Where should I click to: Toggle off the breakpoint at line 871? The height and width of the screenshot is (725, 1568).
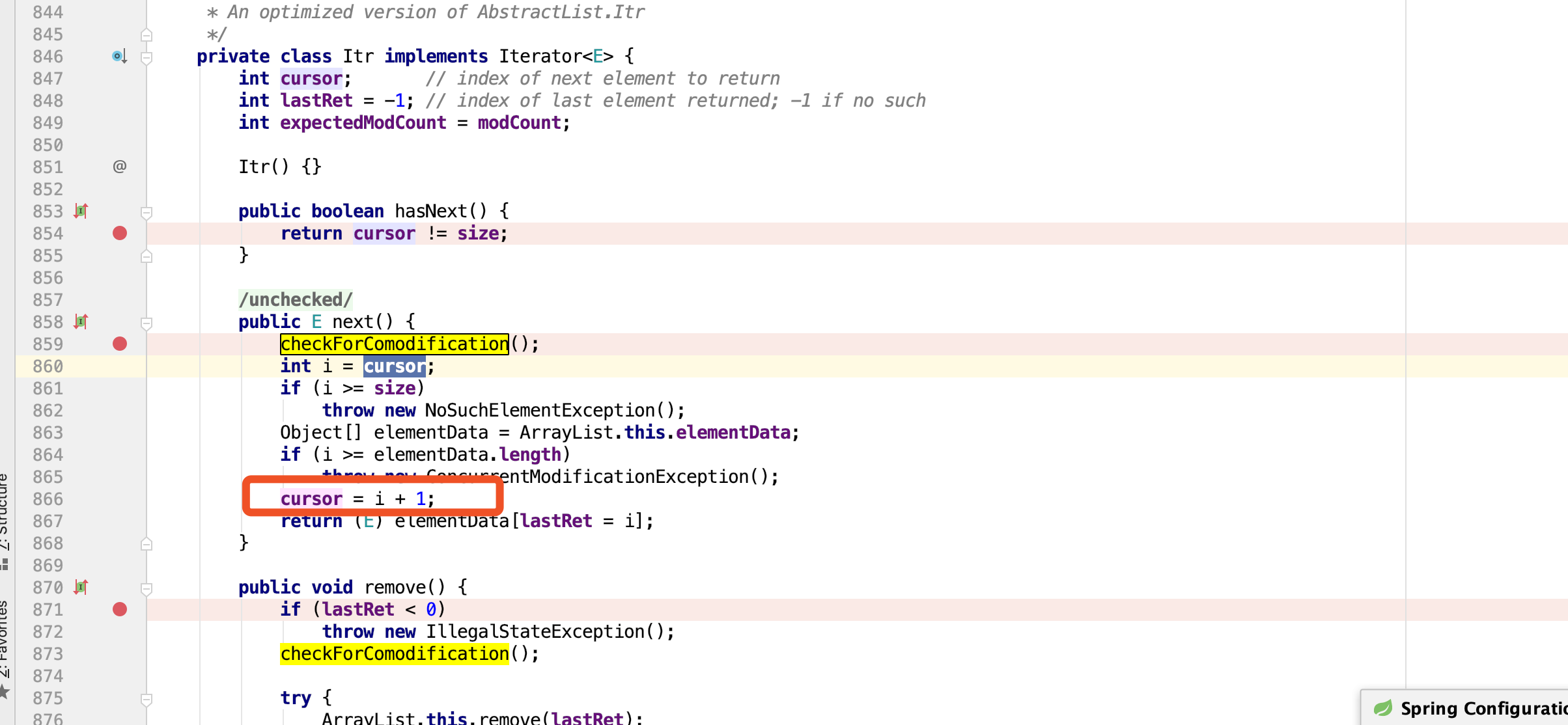click(x=120, y=609)
